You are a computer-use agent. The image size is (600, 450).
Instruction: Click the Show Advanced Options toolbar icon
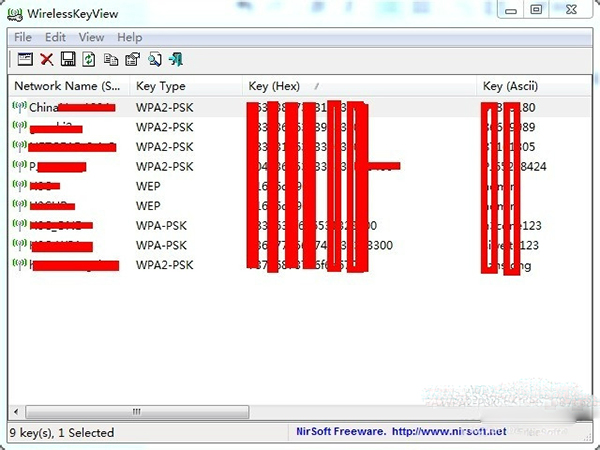(25, 59)
